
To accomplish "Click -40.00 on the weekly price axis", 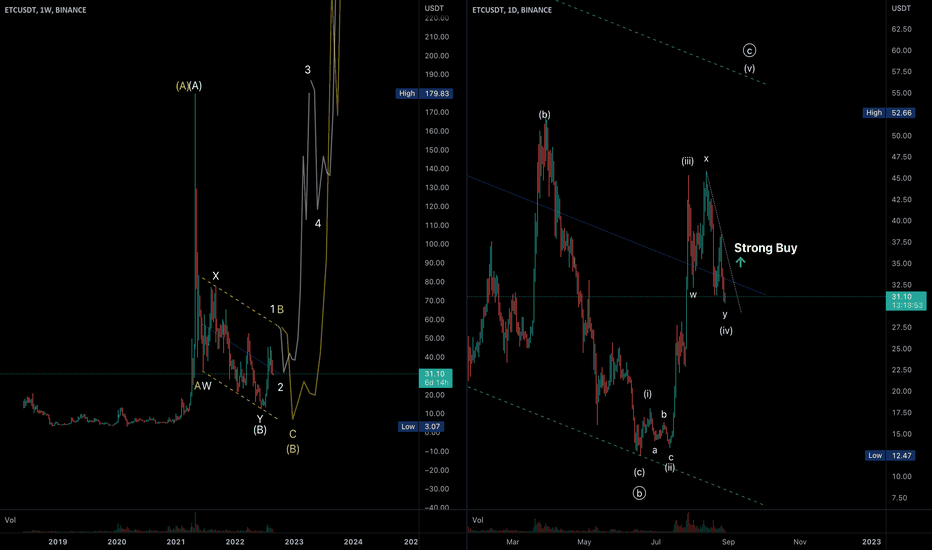I will click(437, 507).
